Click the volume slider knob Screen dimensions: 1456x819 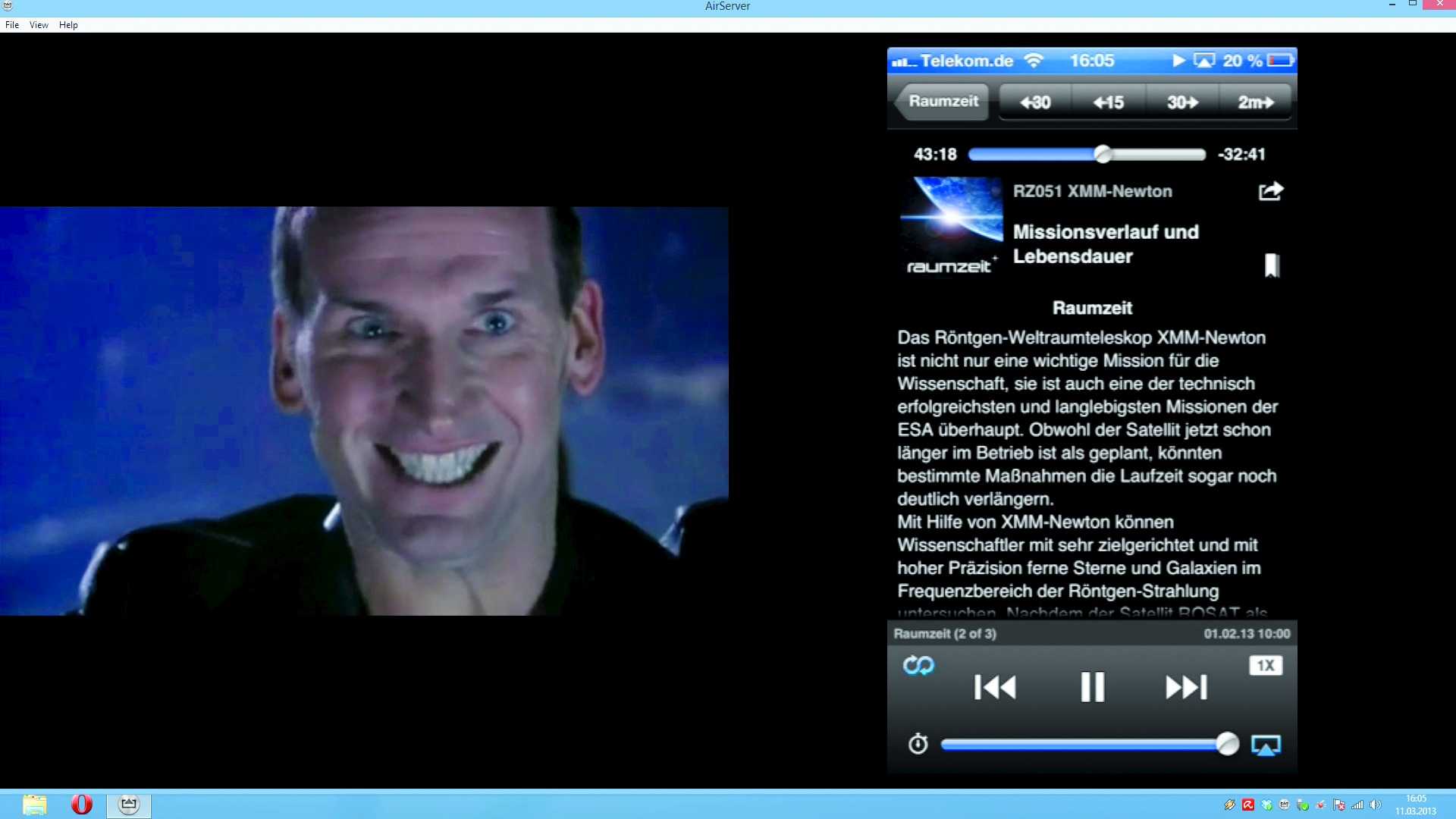[x=1227, y=744]
